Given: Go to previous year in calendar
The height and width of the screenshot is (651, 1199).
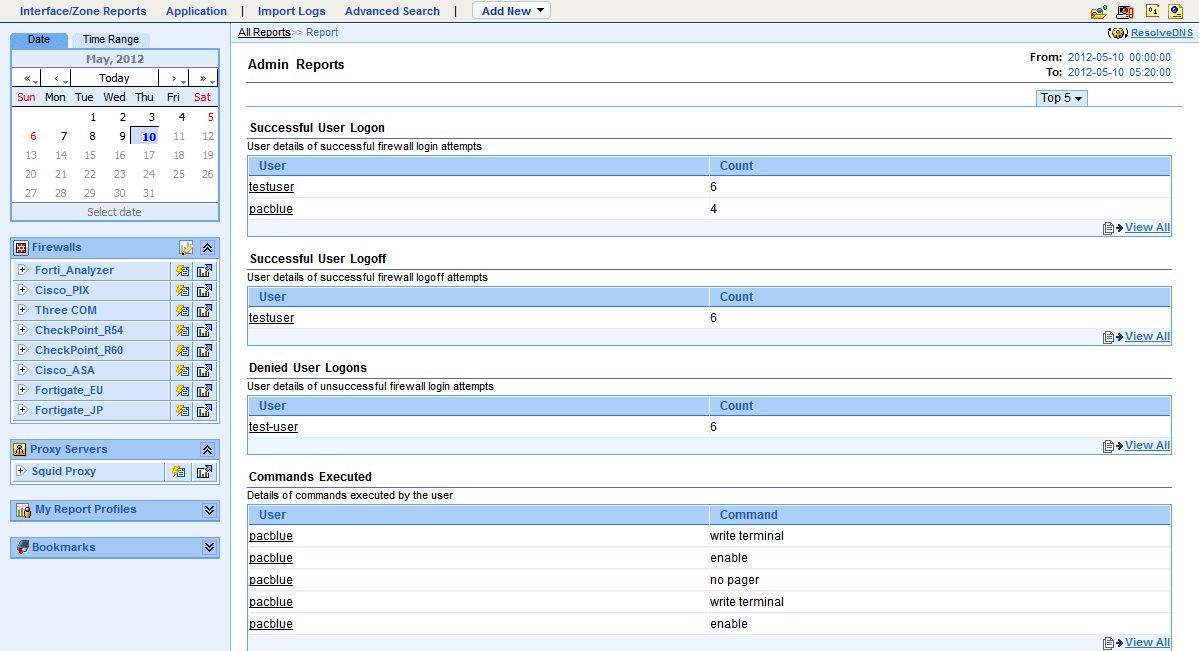Looking at the screenshot, I should tap(28, 77).
